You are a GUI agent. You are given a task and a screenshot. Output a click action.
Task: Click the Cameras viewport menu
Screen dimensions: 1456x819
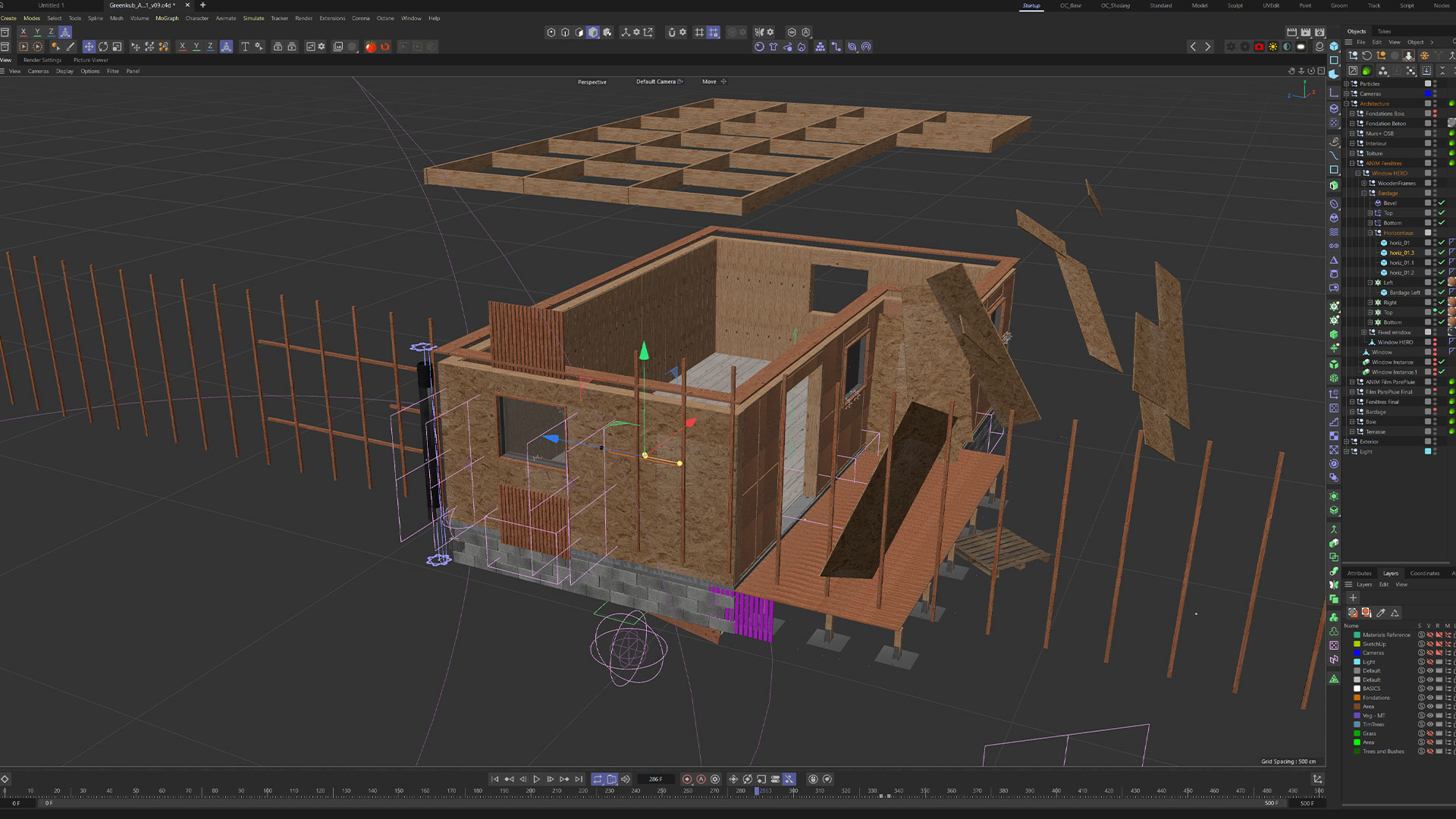[38, 71]
